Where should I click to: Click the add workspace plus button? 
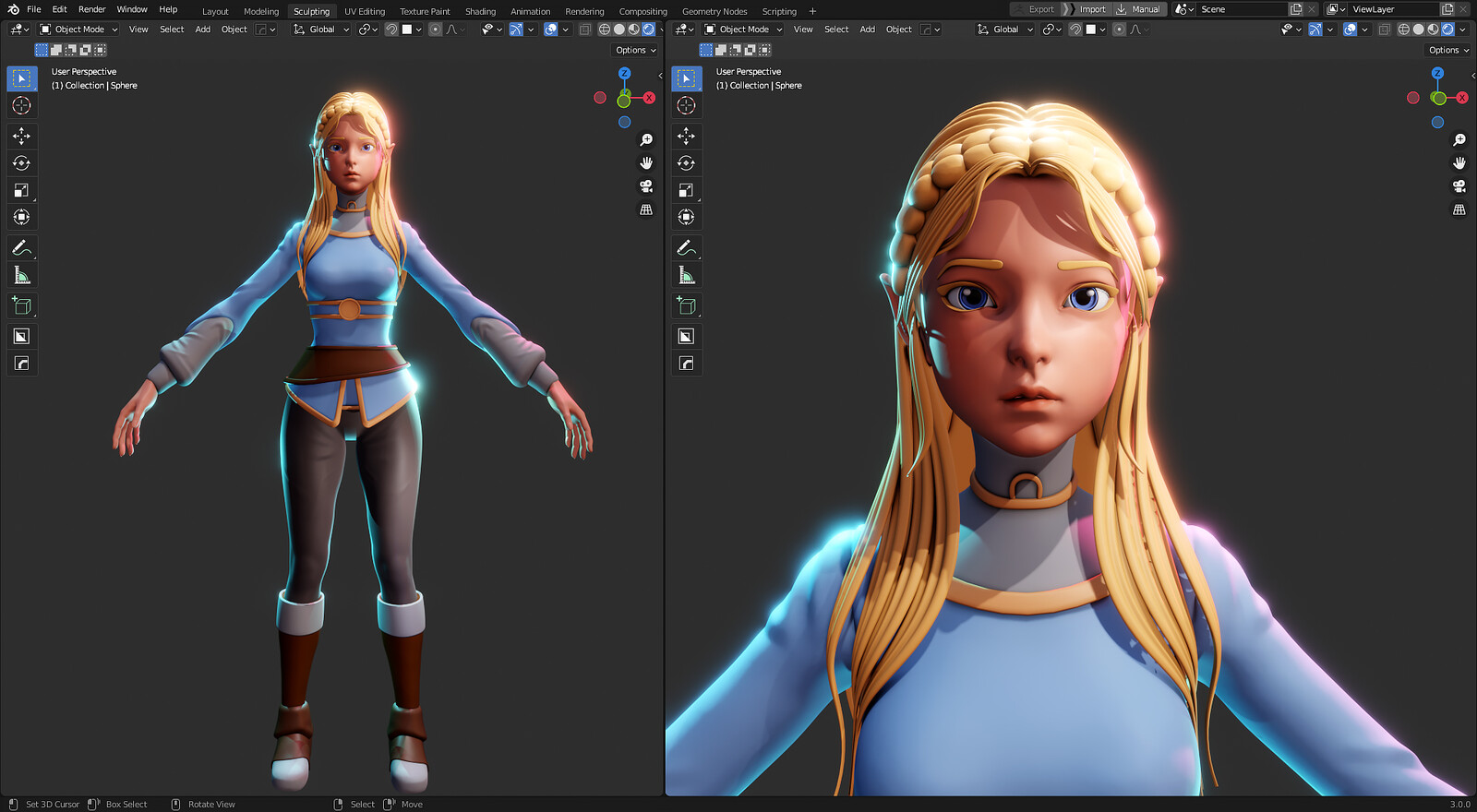(812, 12)
